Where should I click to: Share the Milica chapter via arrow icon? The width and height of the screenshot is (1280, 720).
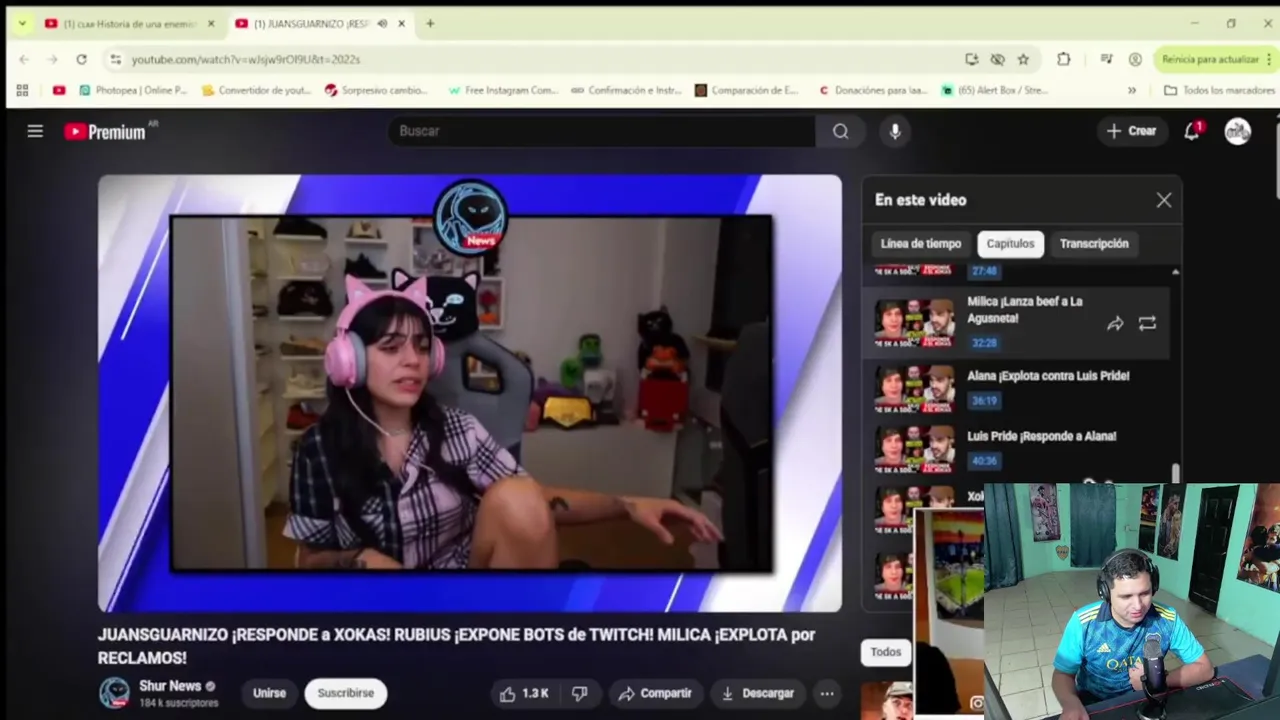pos(1115,323)
